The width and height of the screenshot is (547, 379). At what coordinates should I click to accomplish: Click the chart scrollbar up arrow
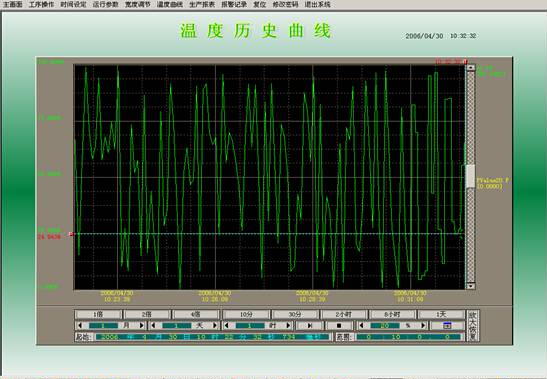click(x=471, y=67)
